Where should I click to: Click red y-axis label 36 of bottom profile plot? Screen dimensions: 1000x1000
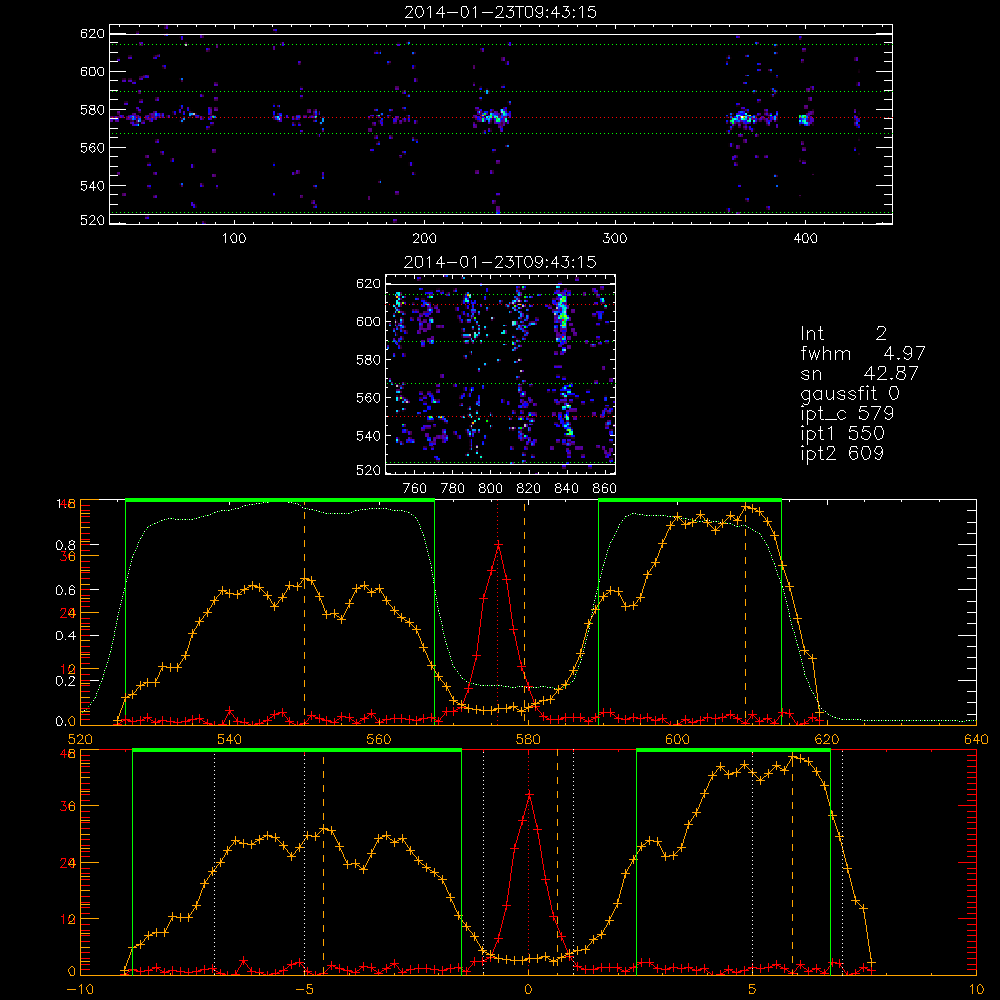pyautogui.click(x=67, y=807)
